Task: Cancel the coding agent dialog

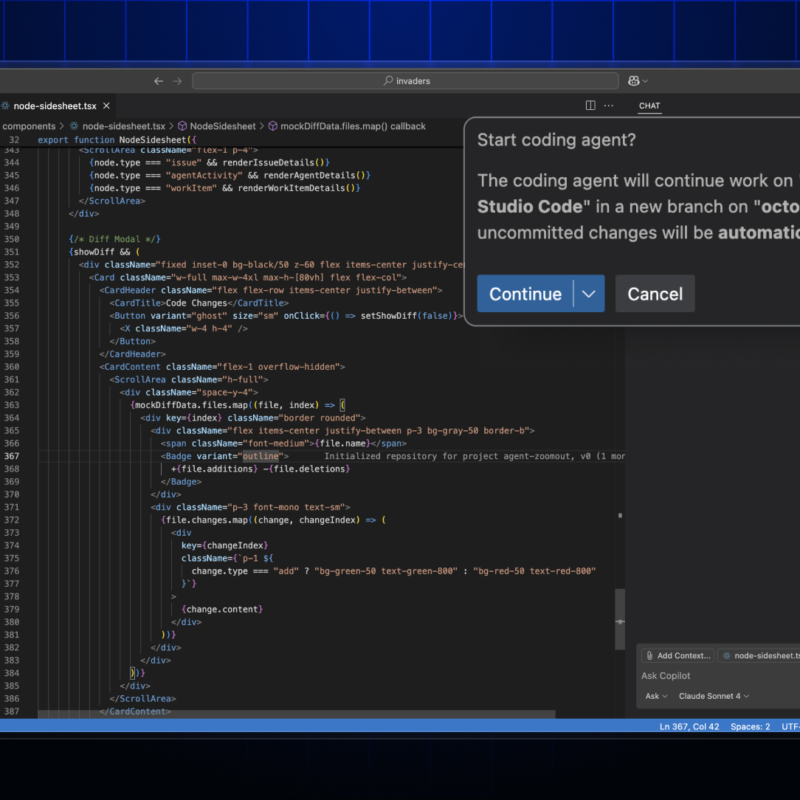Action: click(x=655, y=294)
